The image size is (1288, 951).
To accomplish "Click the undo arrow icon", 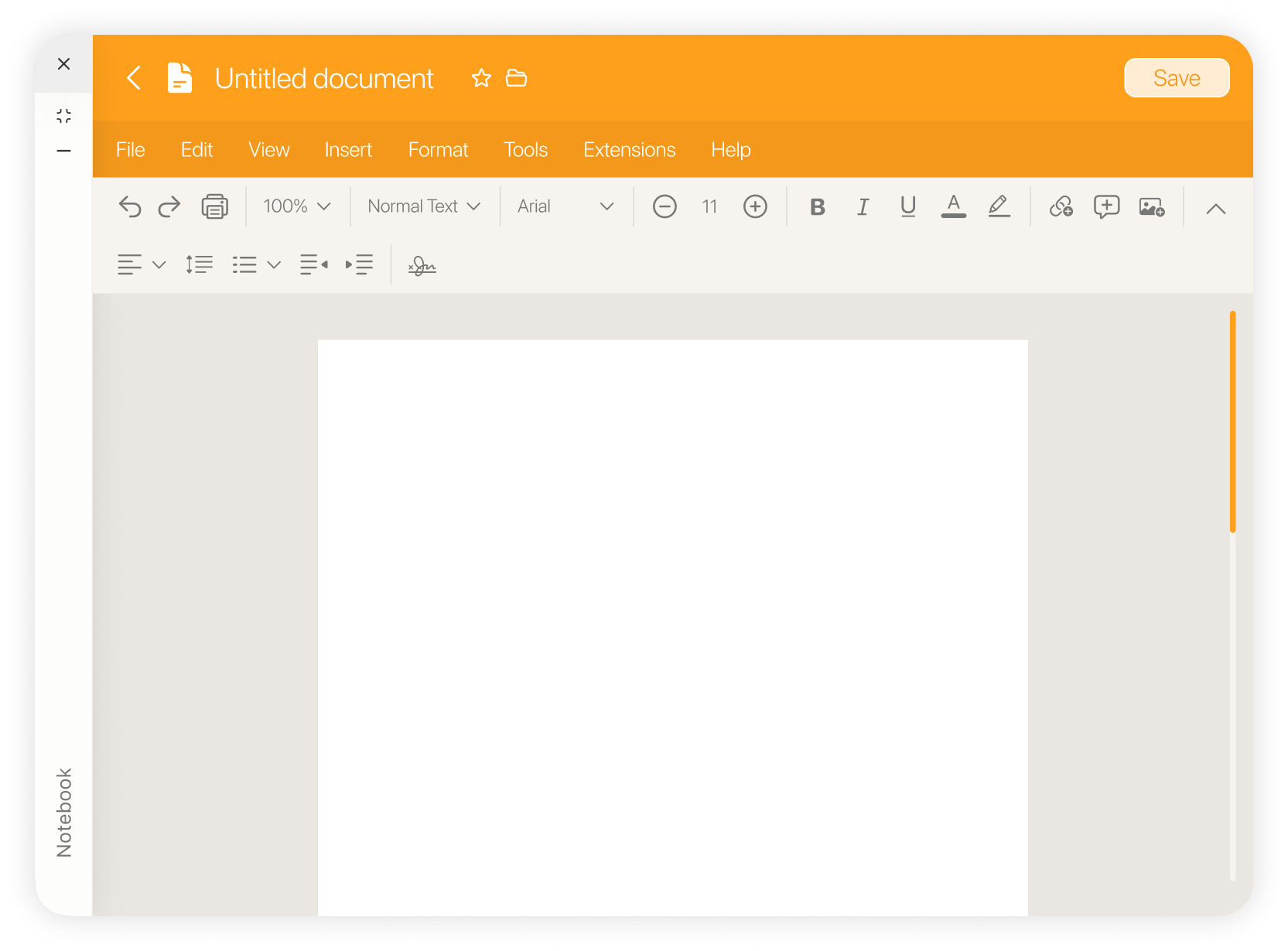I will [x=130, y=206].
